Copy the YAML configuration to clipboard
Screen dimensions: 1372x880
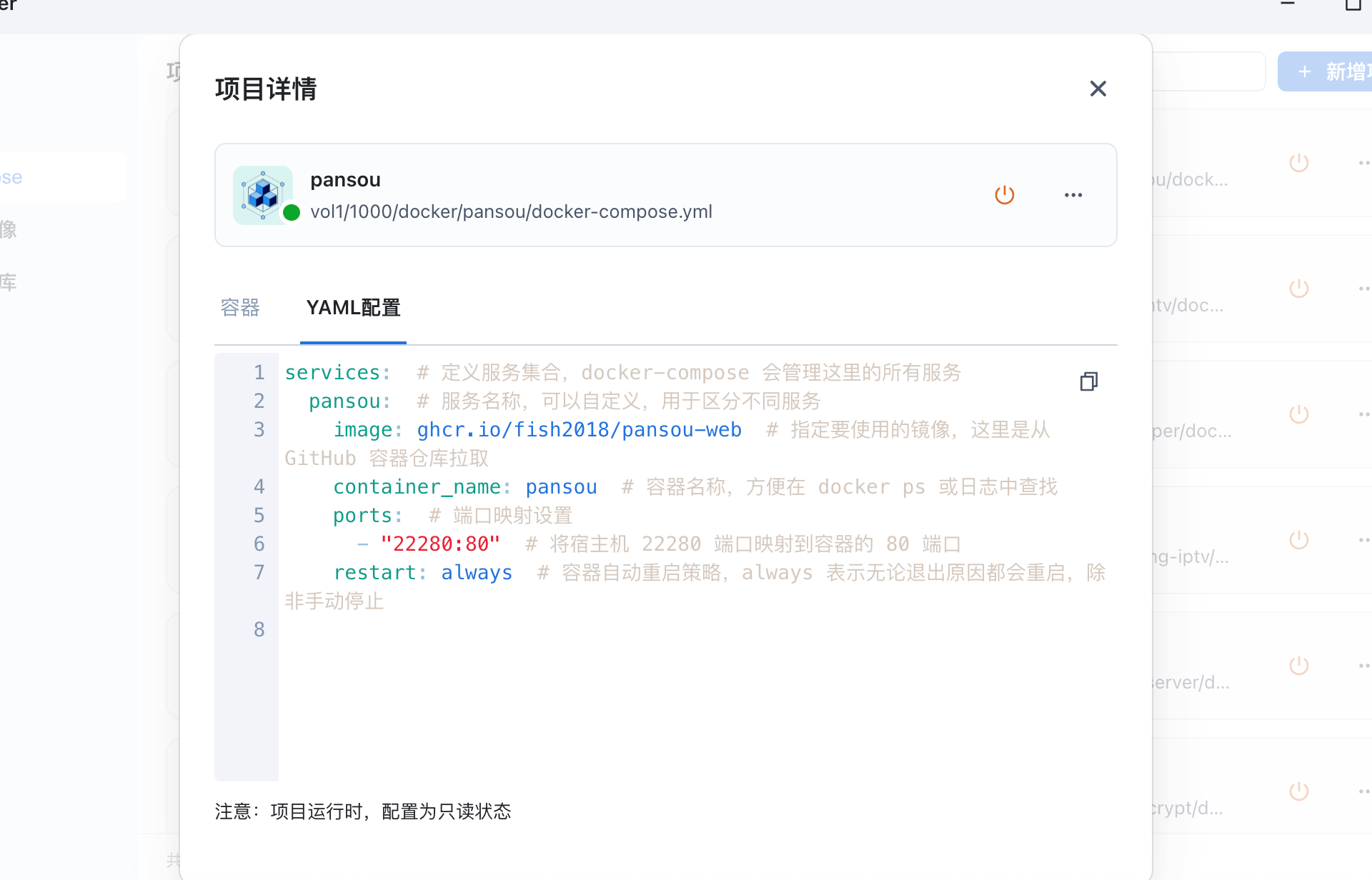1088,381
